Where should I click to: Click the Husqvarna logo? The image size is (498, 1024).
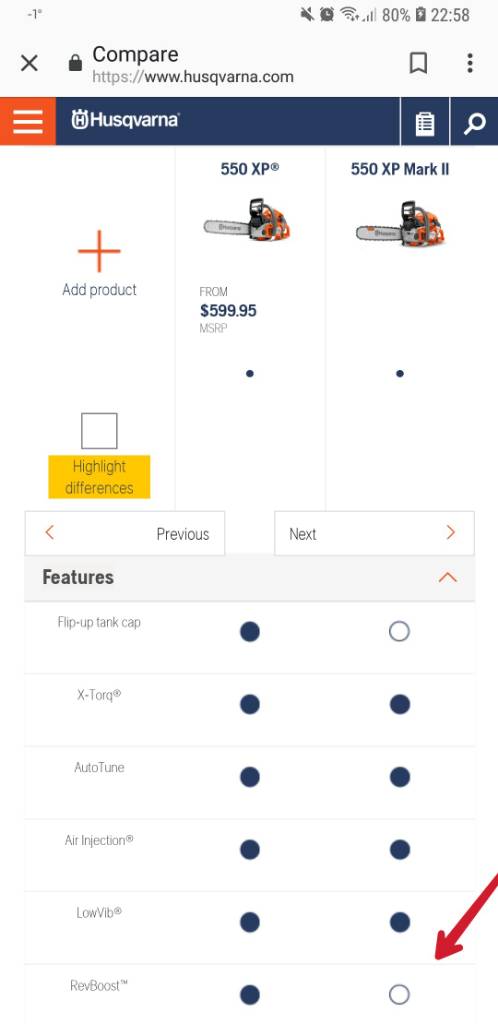point(125,120)
